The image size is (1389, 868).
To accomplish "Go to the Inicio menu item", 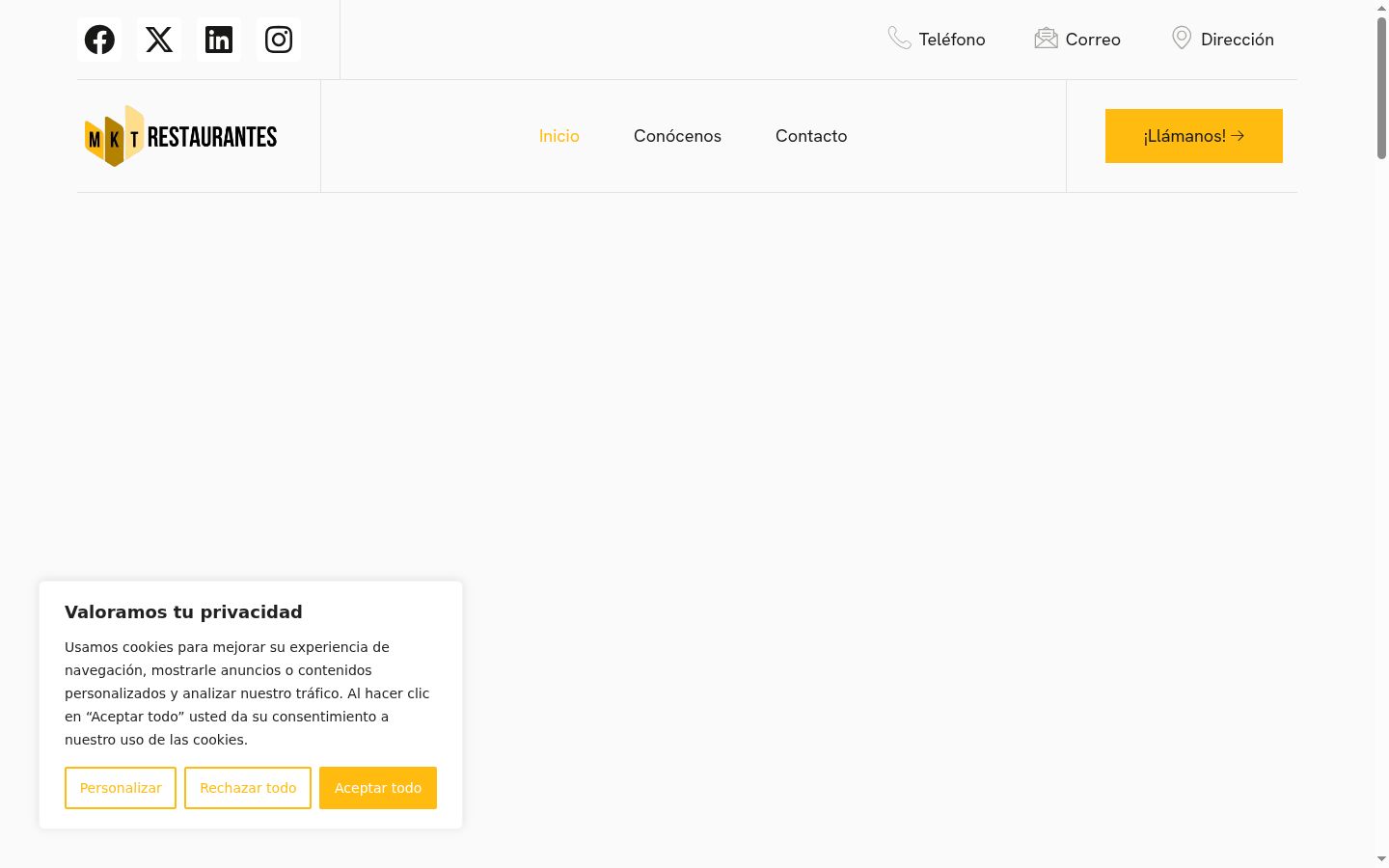I will (559, 136).
